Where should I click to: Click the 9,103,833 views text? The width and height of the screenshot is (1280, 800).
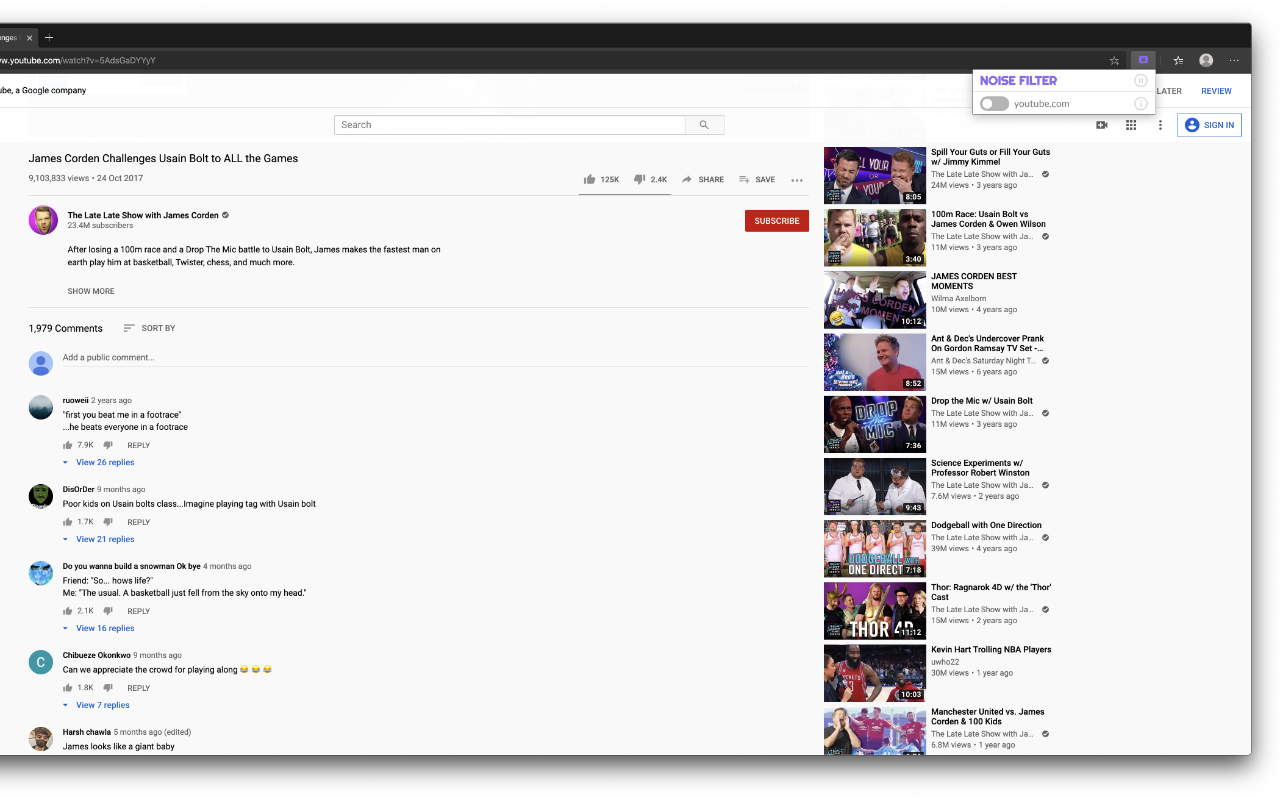(58, 178)
